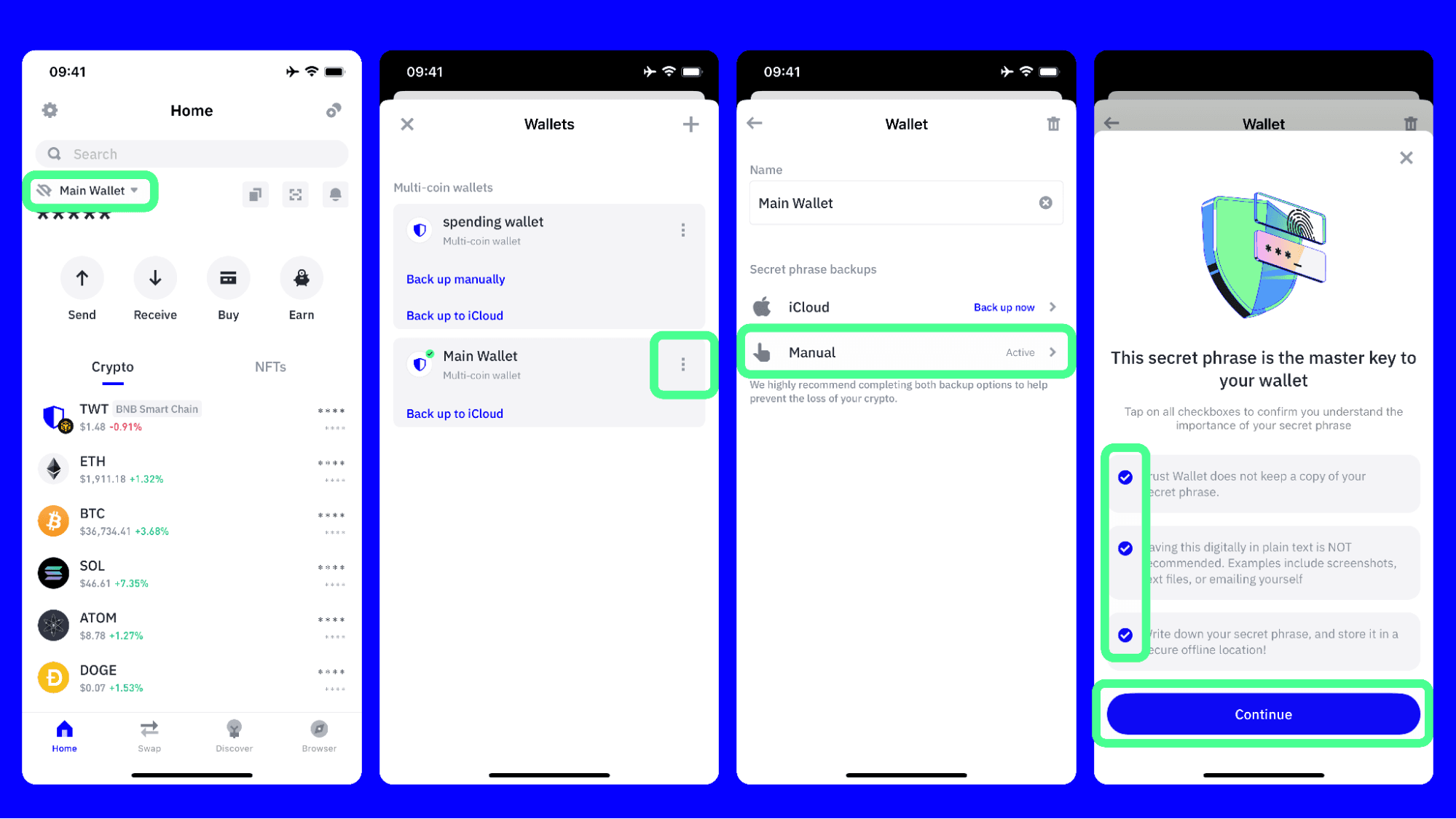
Task: Switch to the NFTs tab
Action: (x=269, y=366)
